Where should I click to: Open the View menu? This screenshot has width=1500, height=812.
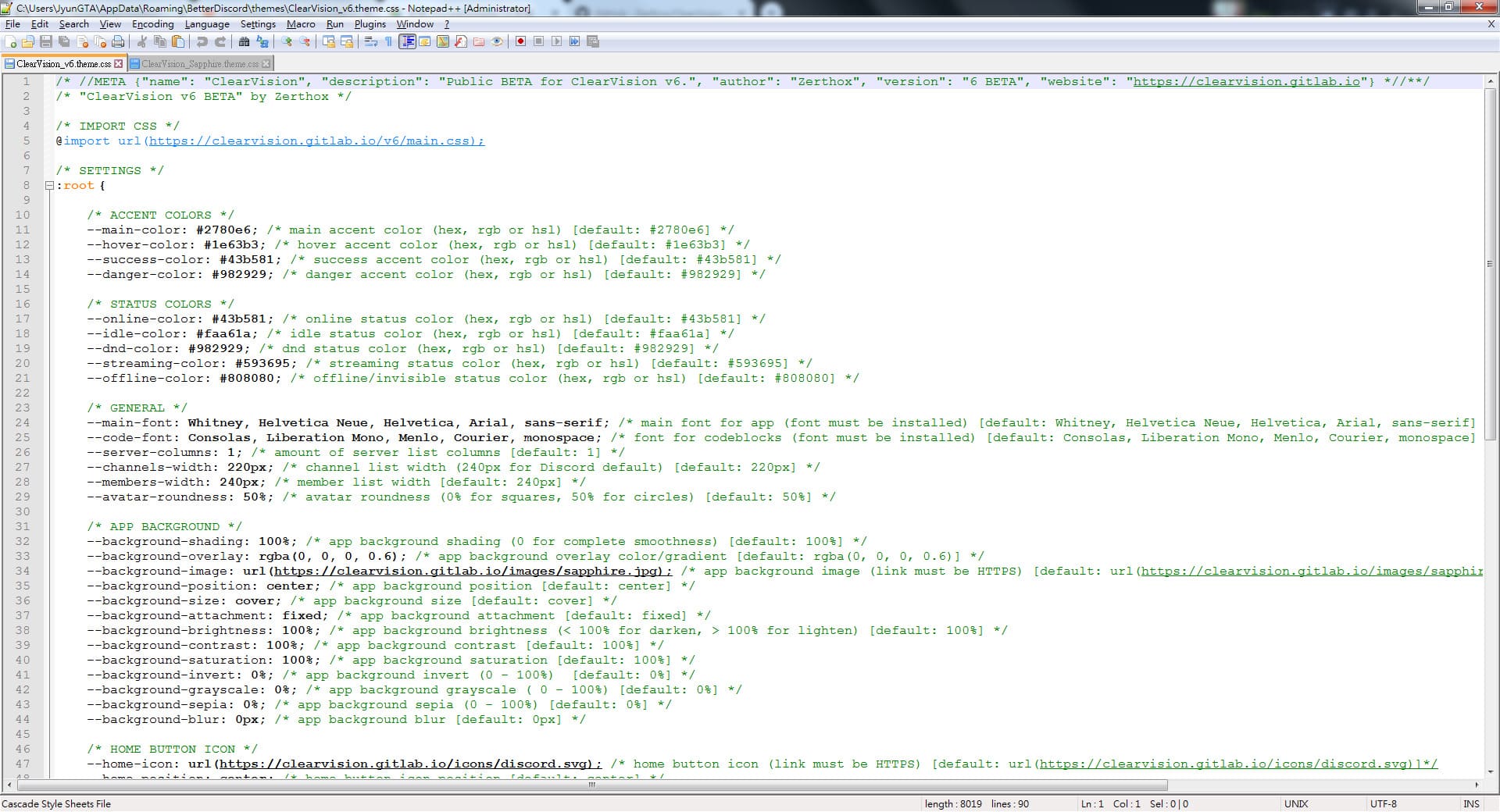coord(110,24)
